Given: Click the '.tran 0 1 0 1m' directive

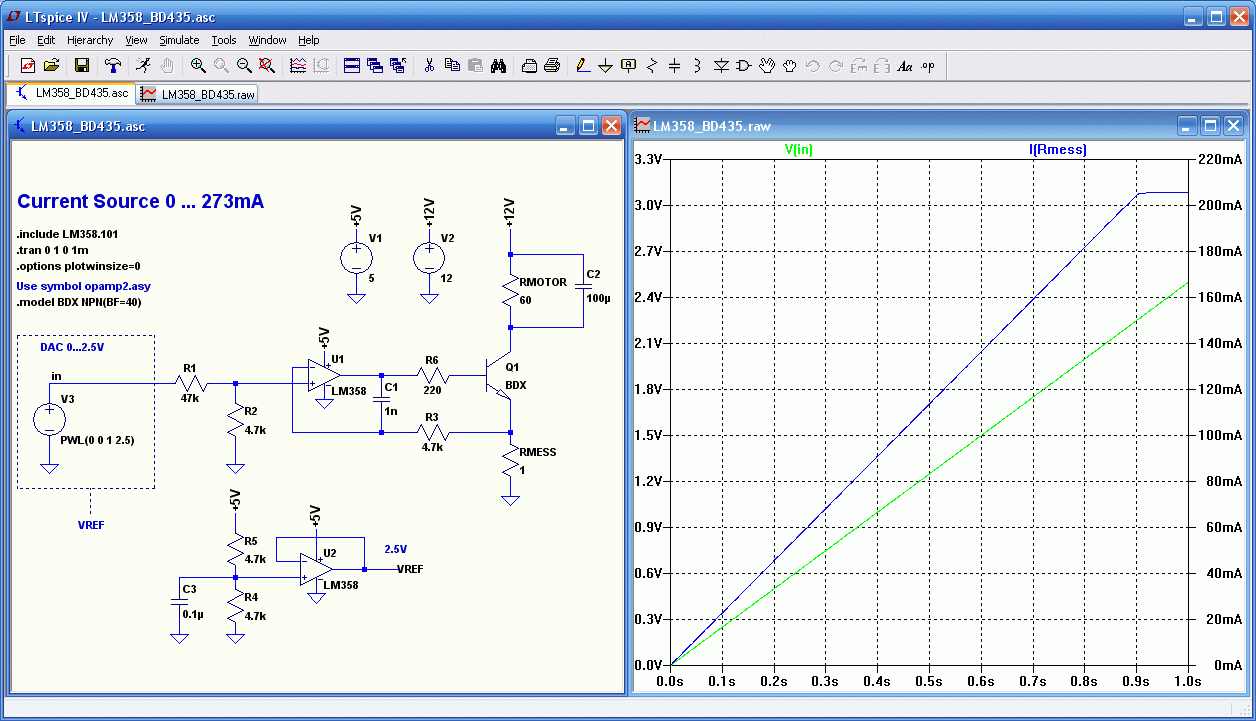Looking at the screenshot, I should [55, 250].
